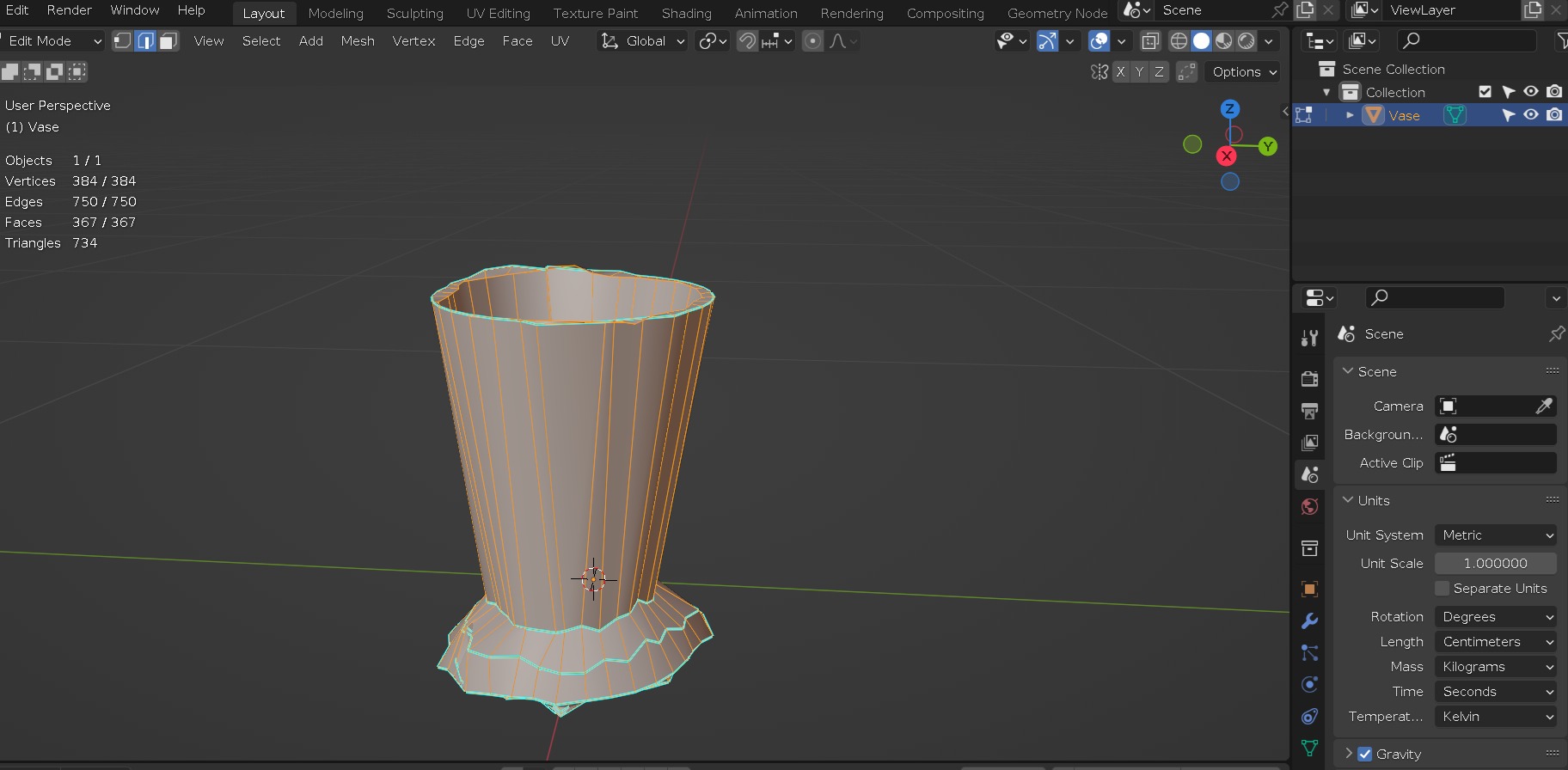Open the Render menu
The width and height of the screenshot is (1568, 770).
tap(70, 10)
